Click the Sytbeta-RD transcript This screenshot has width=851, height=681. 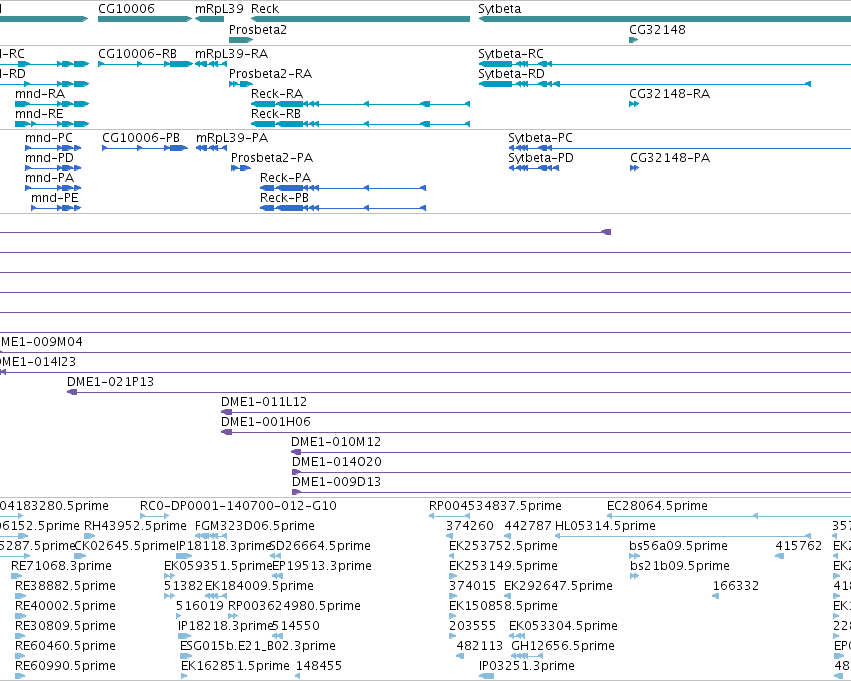tap(645, 84)
